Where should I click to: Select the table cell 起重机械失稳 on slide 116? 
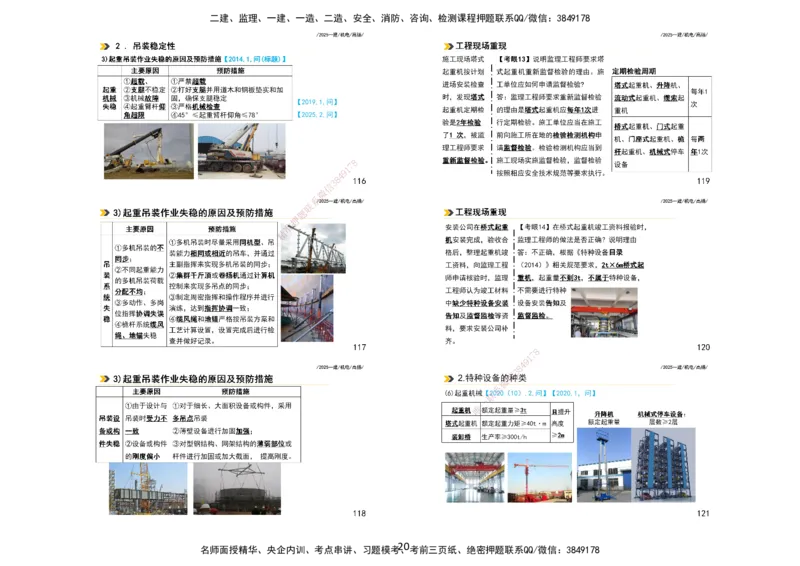click(109, 98)
